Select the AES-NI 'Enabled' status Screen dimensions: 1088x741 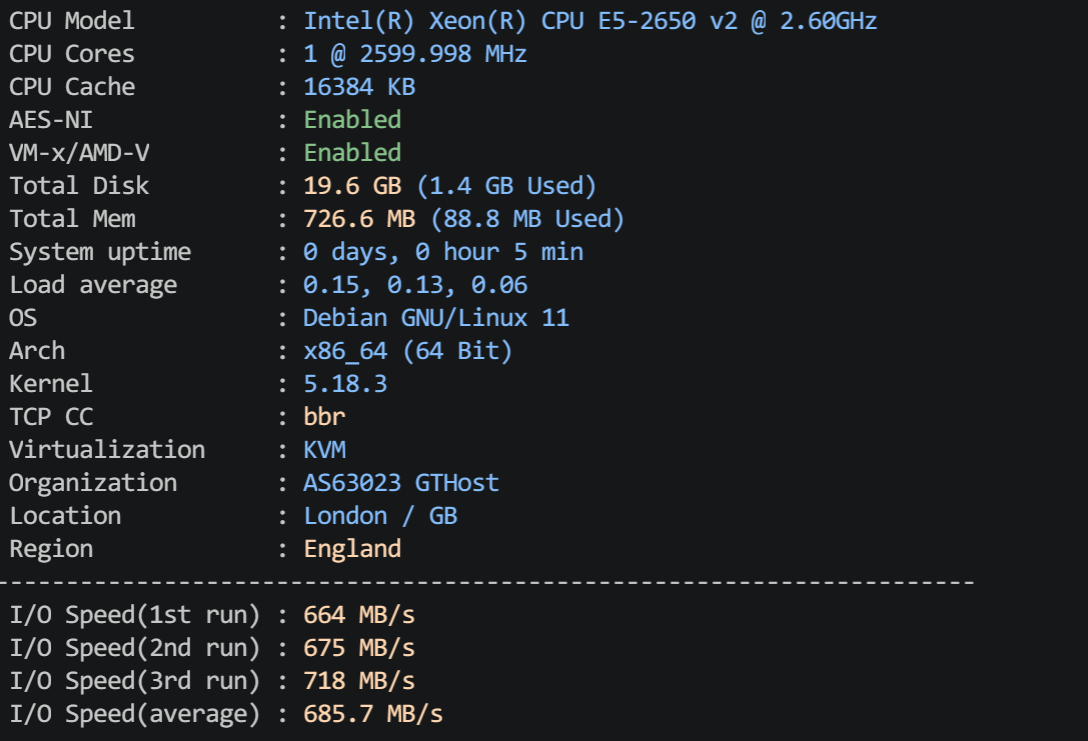[x=352, y=120]
